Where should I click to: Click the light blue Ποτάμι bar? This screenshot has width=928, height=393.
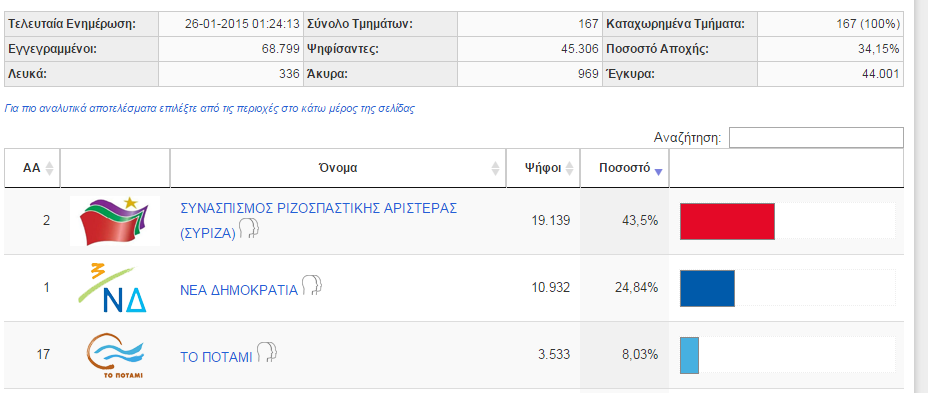tap(689, 355)
